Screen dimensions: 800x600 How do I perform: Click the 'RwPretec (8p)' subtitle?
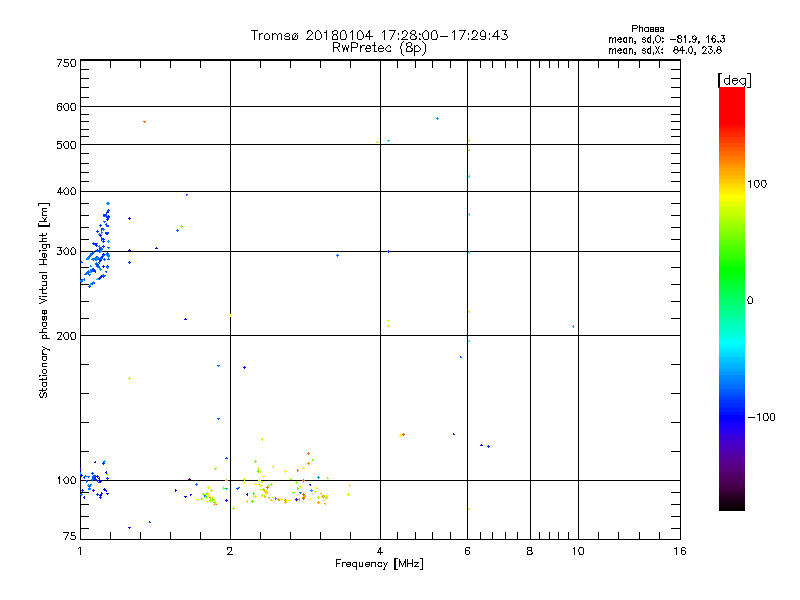coord(379,48)
